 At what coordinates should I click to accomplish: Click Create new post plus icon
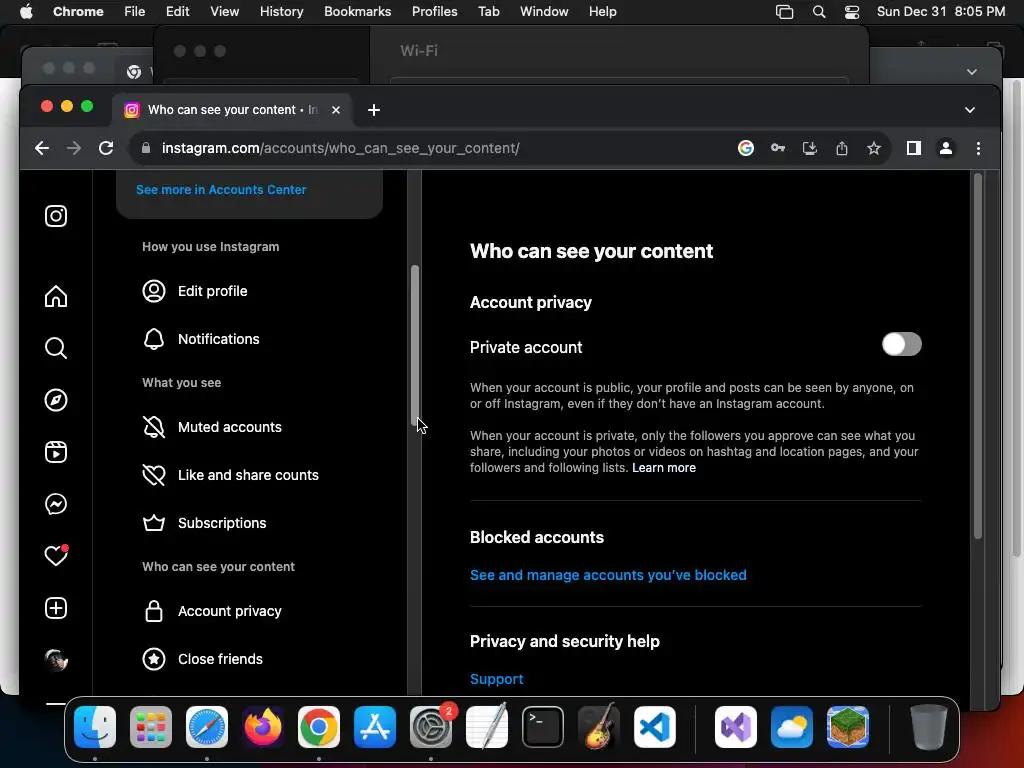click(56, 608)
